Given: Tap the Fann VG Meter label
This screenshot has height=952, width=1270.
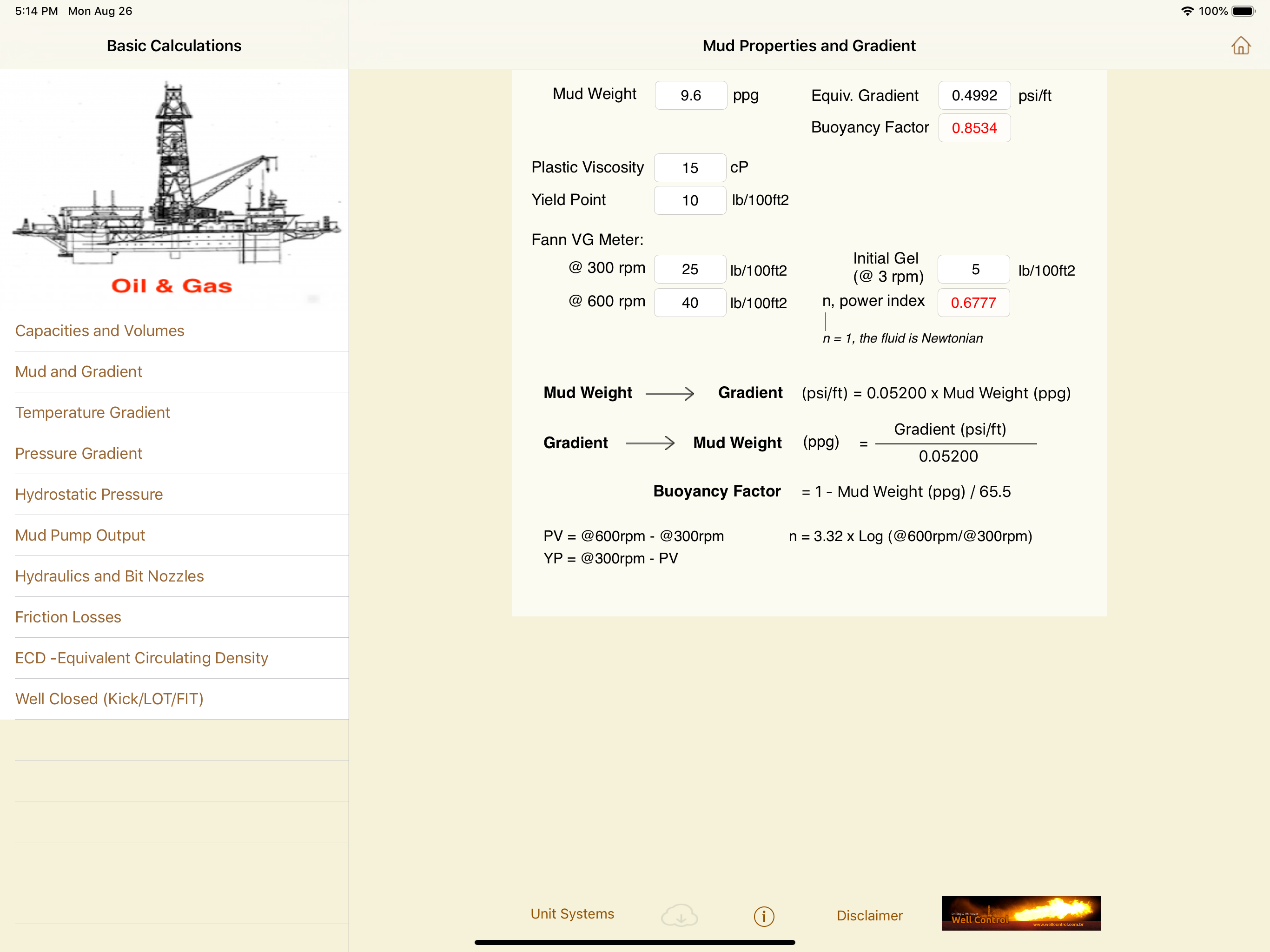Looking at the screenshot, I should coord(587,239).
